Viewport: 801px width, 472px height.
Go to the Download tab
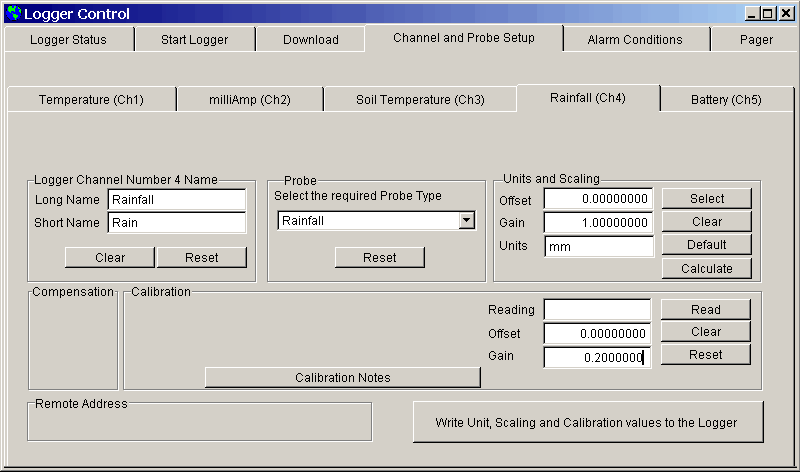[x=311, y=40]
